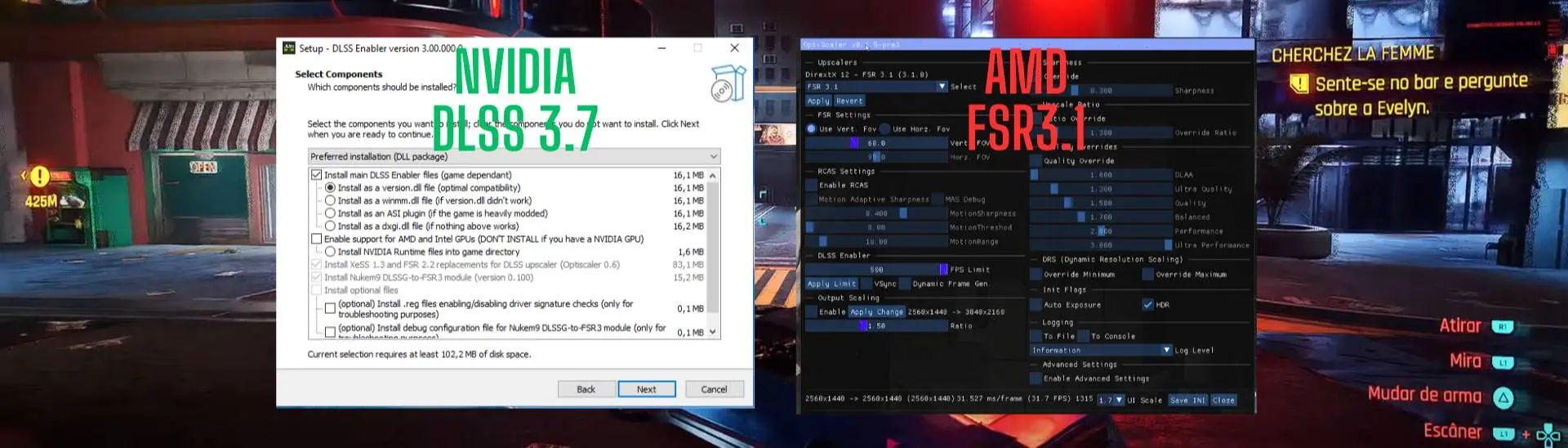Screen dimensions: 1568x448
Task: Minimize the DLSS Enabler setup window
Action: [661, 48]
